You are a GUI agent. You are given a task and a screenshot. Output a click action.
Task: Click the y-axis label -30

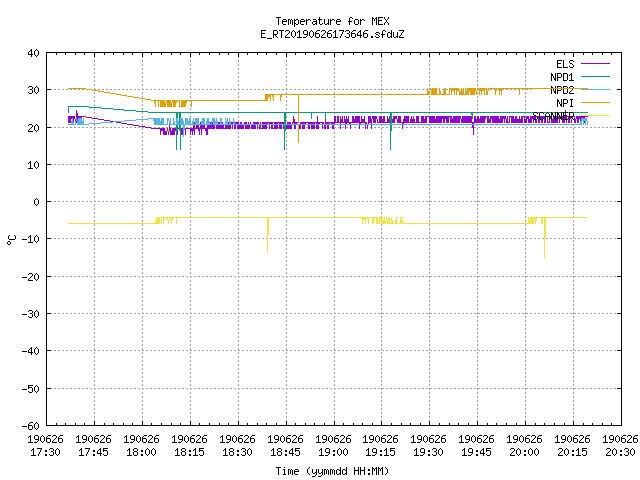[31, 314]
